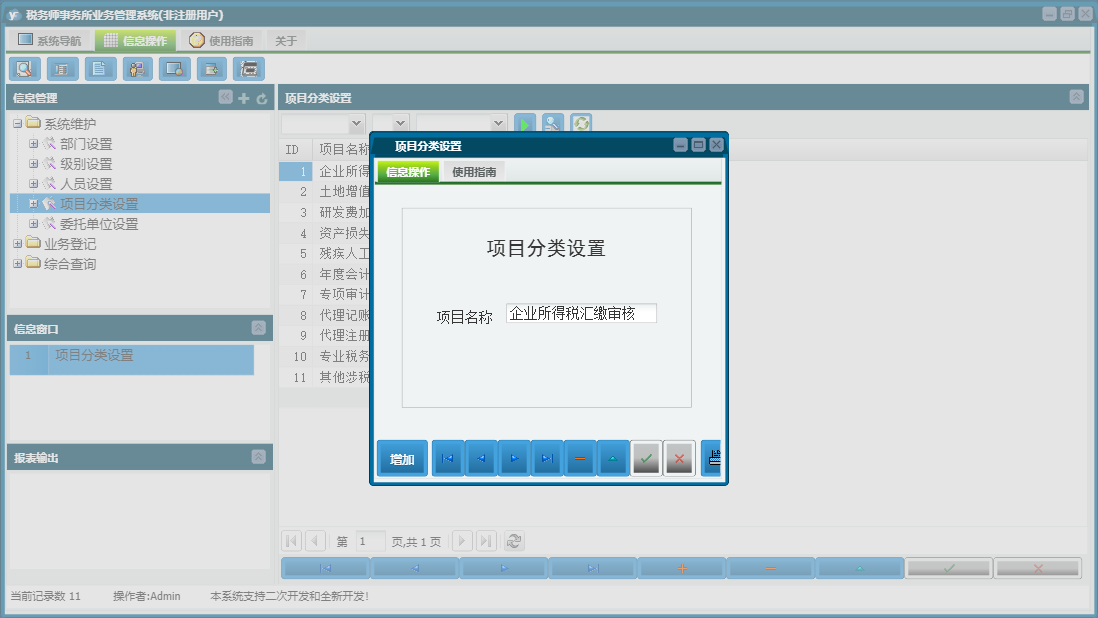The width and height of the screenshot is (1098, 618).
Task: Click the green play button in filter bar
Action: pyautogui.click(x=524, y=124)
